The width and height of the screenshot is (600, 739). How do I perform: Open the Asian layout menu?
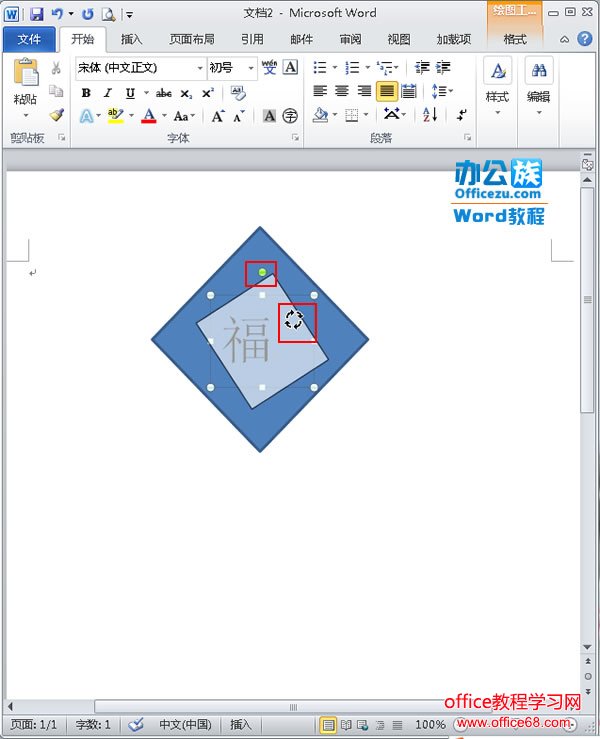[394, 115]
